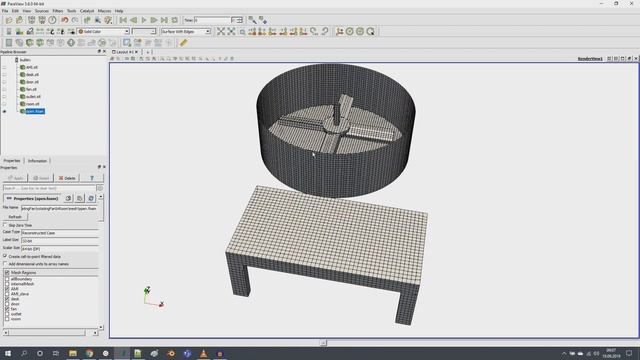The image size is (640, 360).
Task: Select fan.stl in the Pipeline Browser
Action: (31, 89)
